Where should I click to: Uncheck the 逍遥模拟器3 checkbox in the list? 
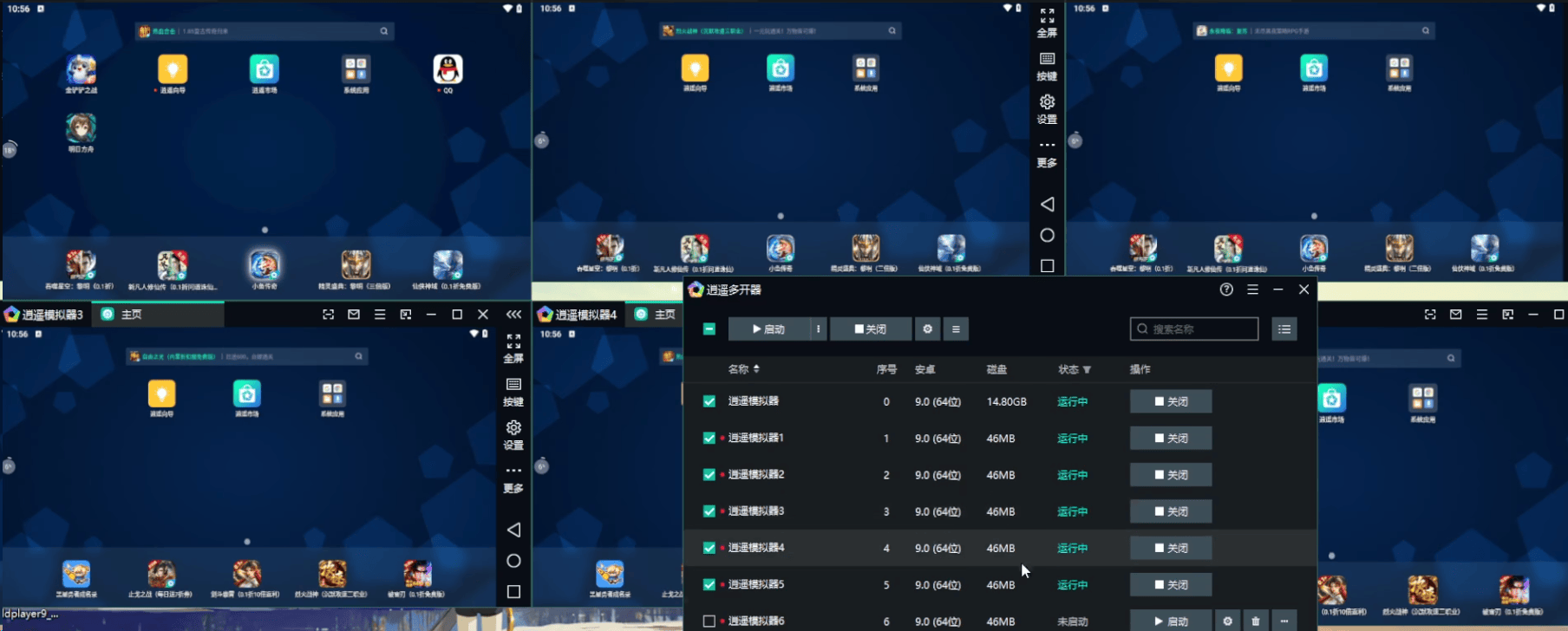[709, 511]
